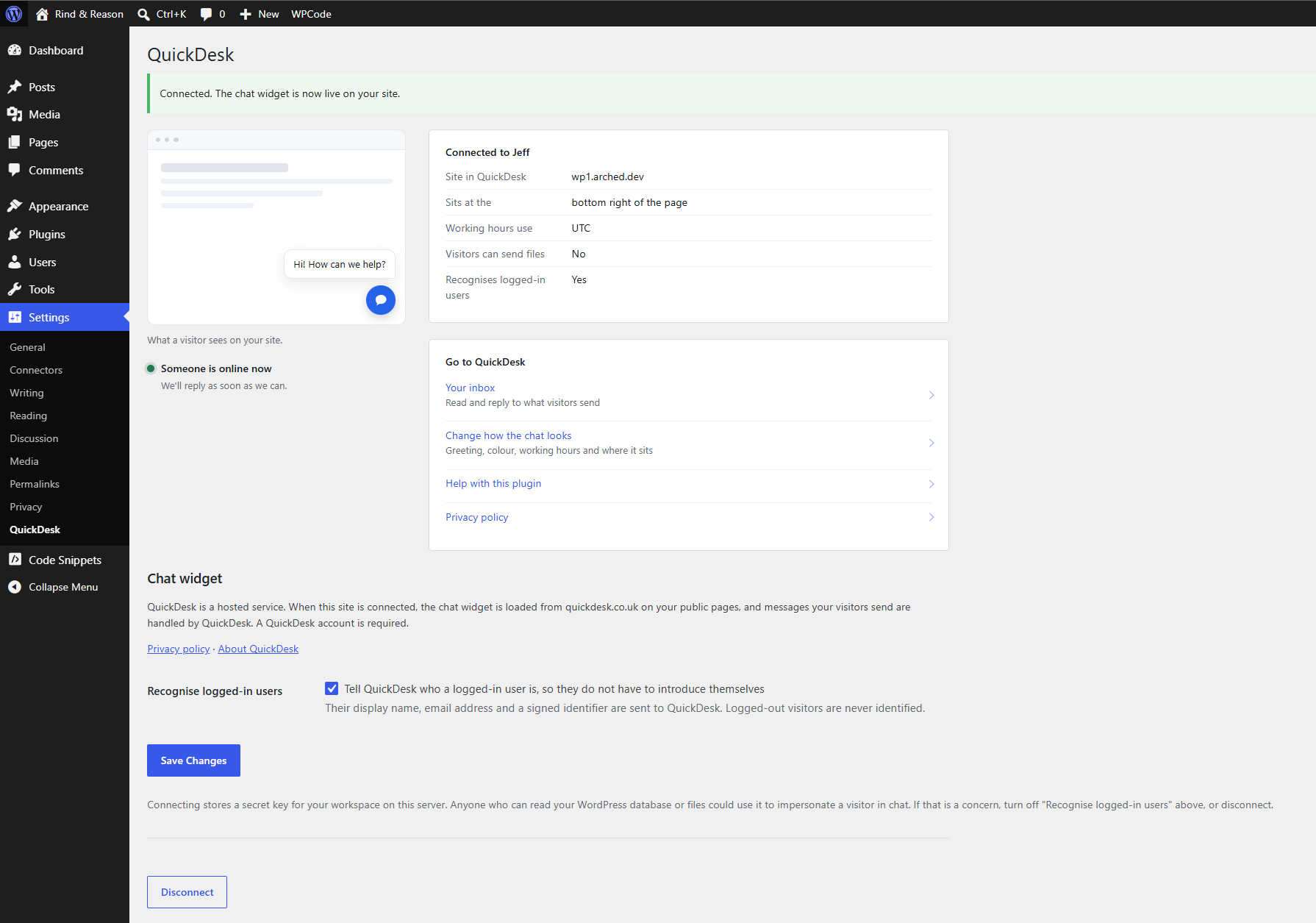Click the Ctrl+K search shortcut label

171,14
